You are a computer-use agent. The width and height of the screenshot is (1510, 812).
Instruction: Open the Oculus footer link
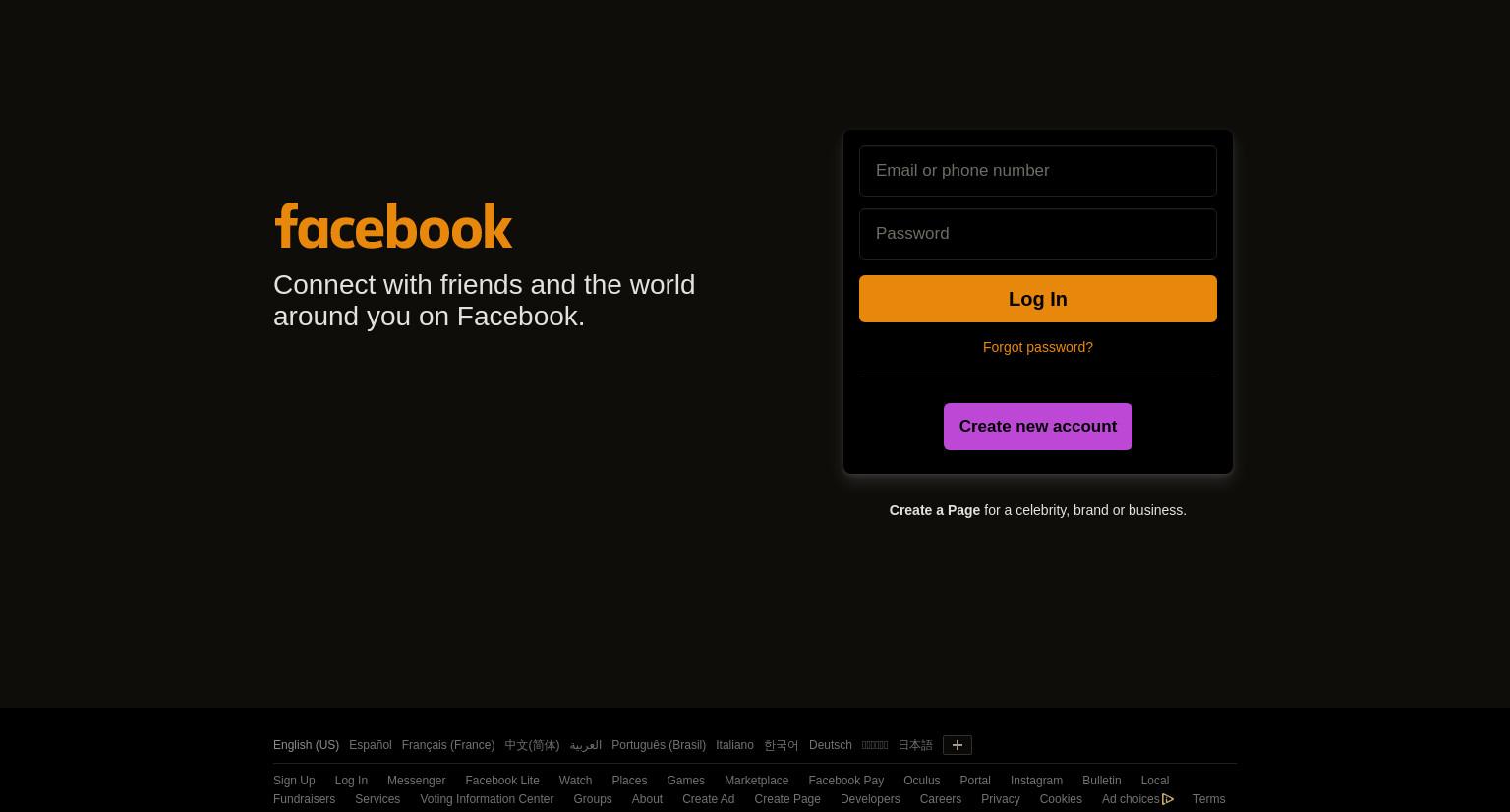[921, 781]
